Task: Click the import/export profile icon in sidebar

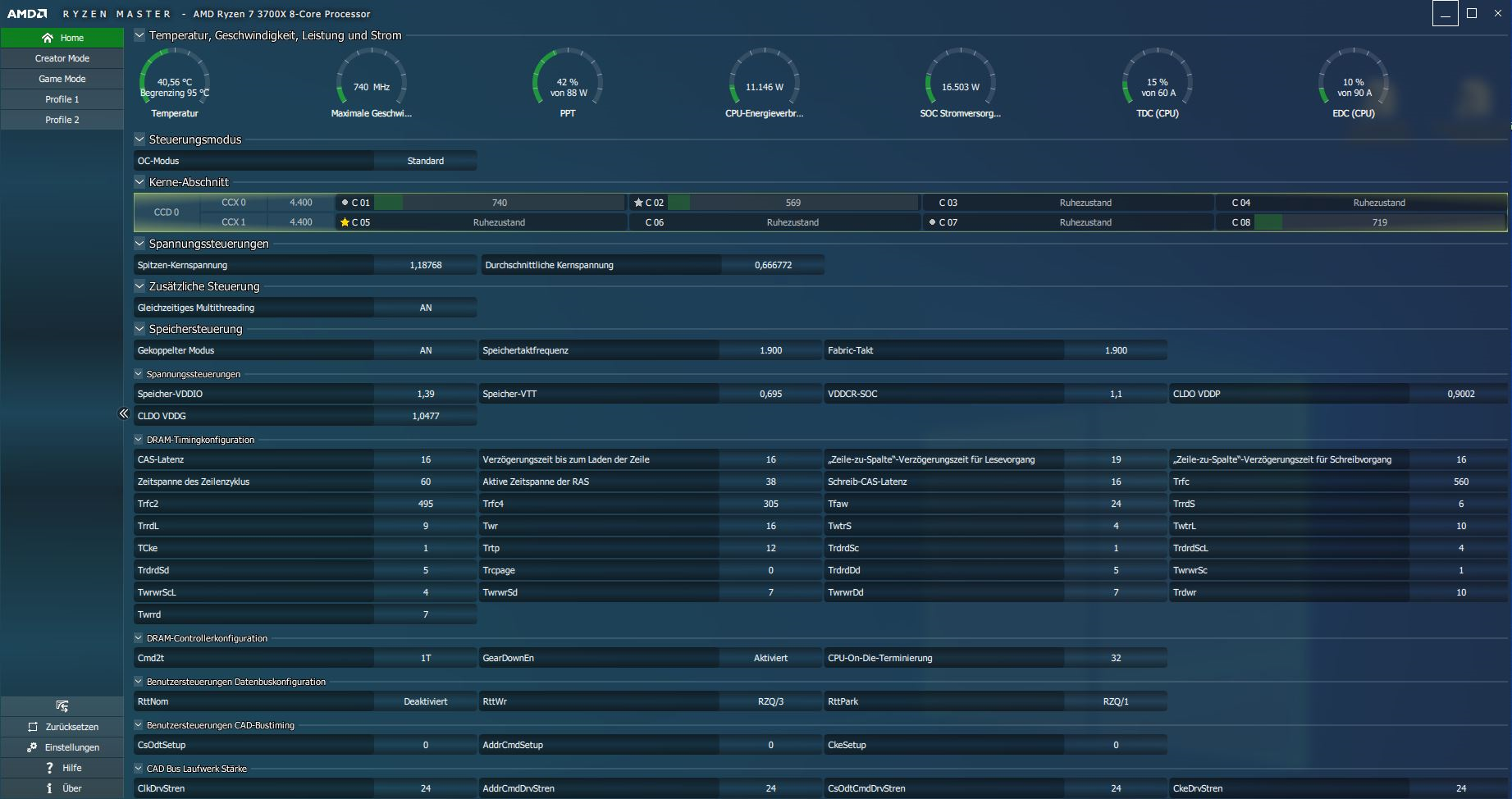Action: (62, 706)
